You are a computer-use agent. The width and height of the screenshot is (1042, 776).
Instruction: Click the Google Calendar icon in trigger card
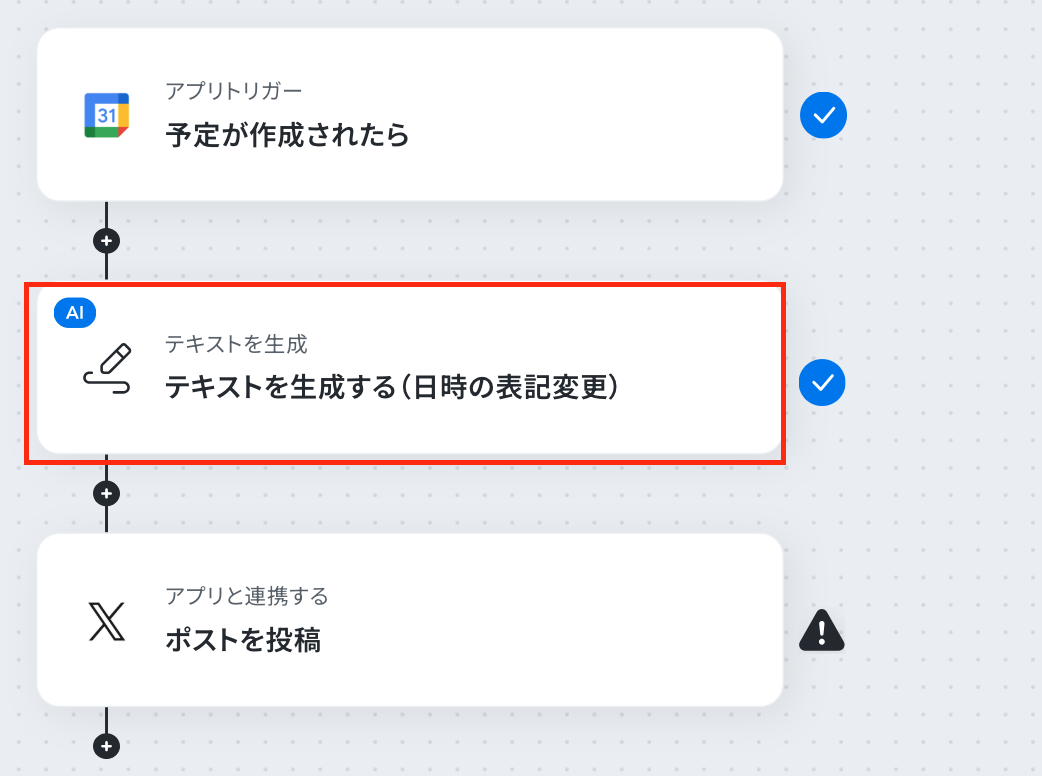click(x=106, y=115)
